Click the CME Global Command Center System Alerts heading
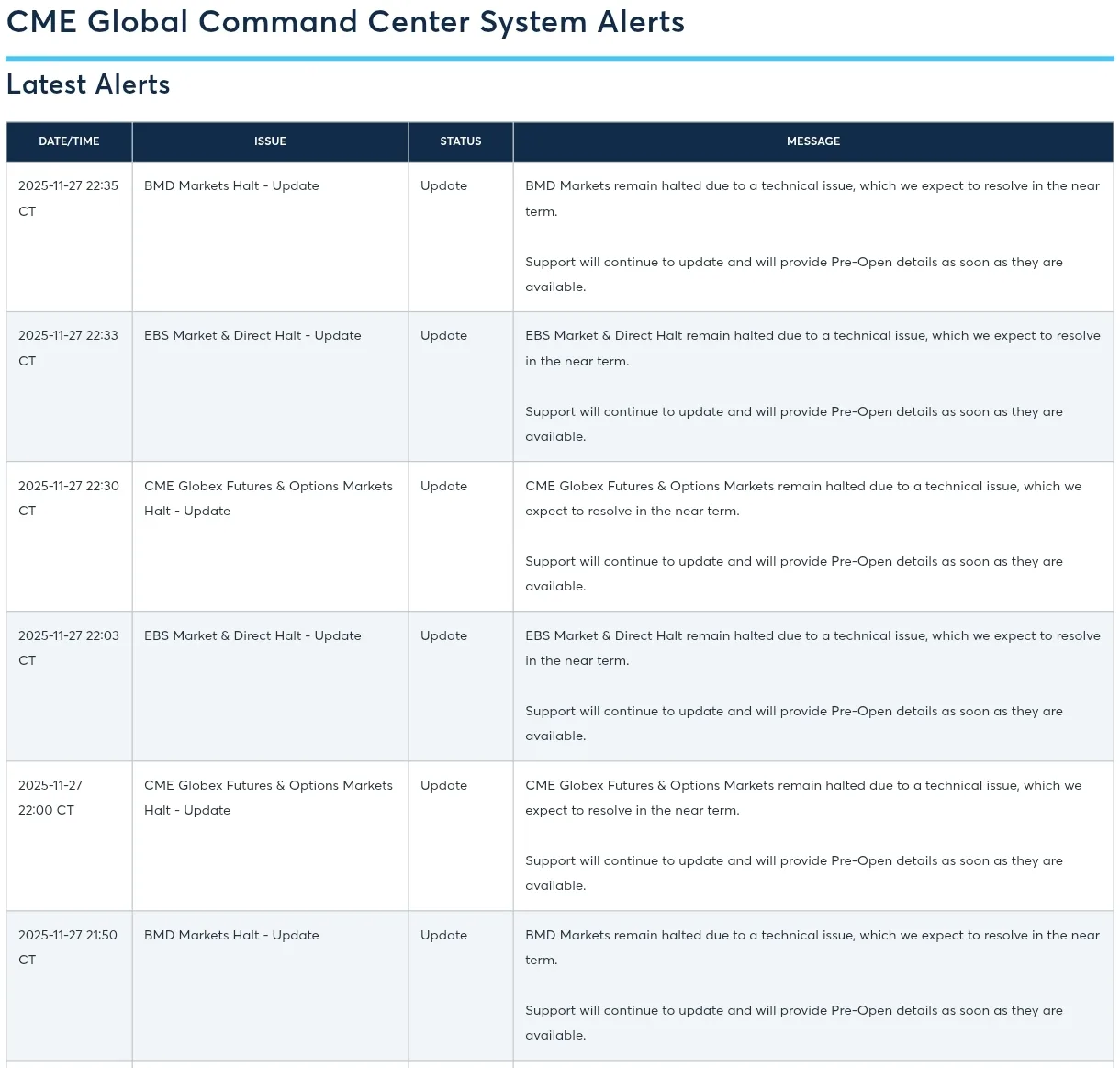The image size is (1120, 1068). (345, 22)
